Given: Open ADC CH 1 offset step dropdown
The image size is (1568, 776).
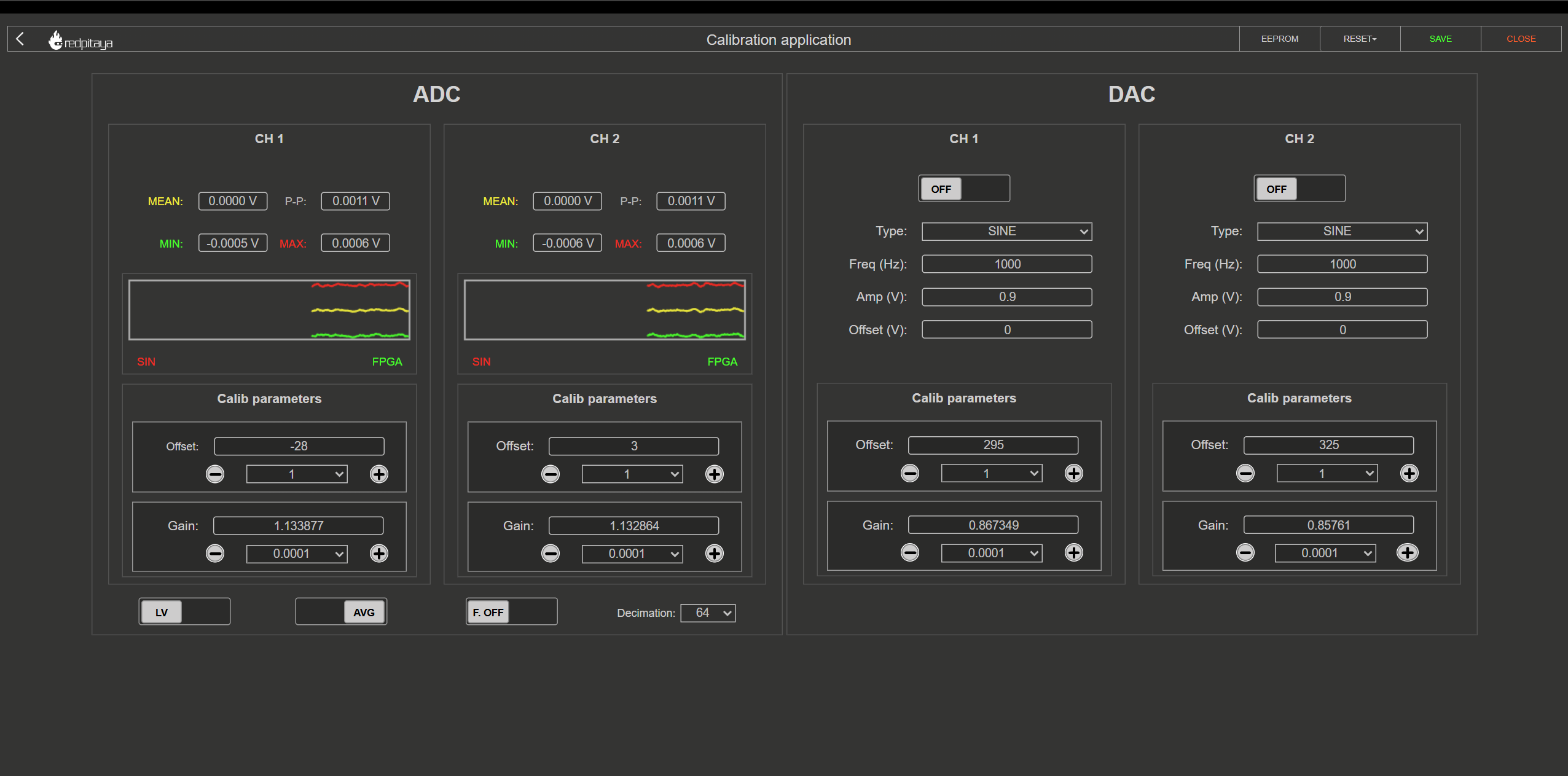Looking at the screenshot, I should click(x=297, y=474).
